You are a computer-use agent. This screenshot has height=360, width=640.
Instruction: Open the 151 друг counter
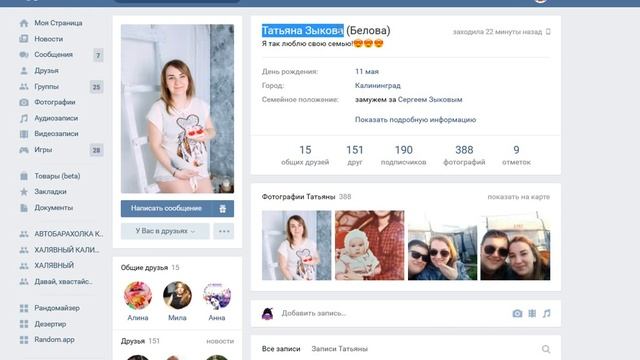(x=355, y=156)
